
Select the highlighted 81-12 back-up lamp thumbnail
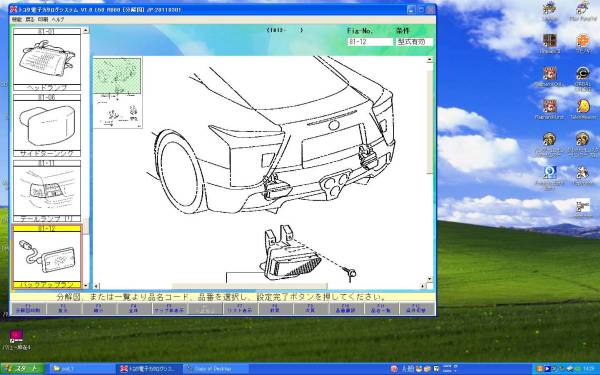point(47,257)
